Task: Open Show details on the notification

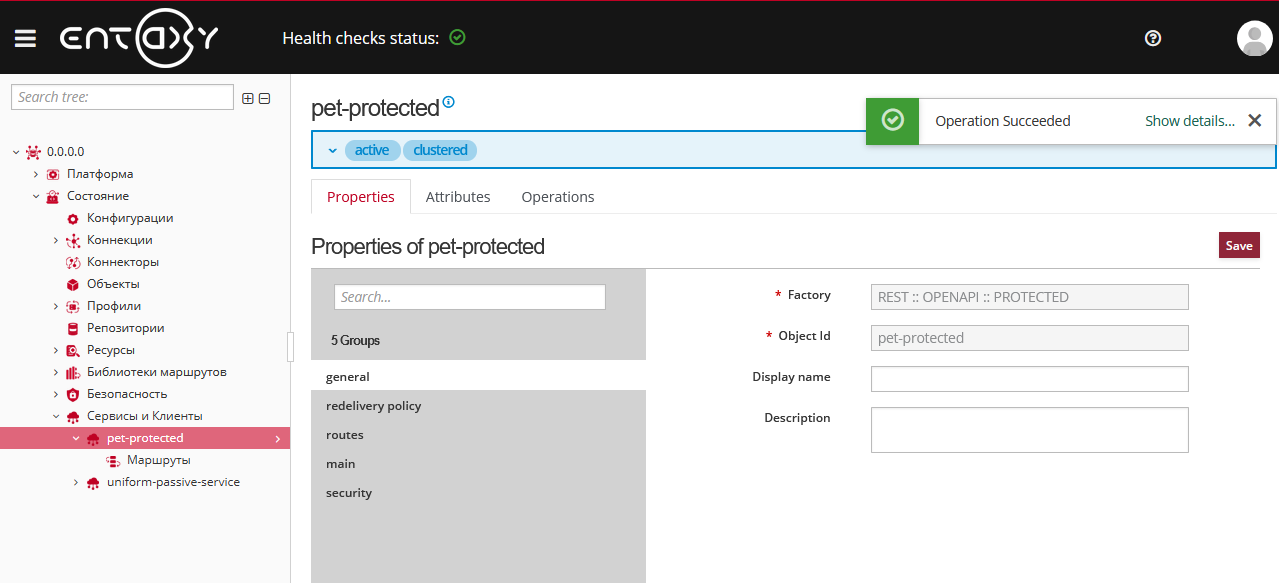Action: tap(1188, 120)
